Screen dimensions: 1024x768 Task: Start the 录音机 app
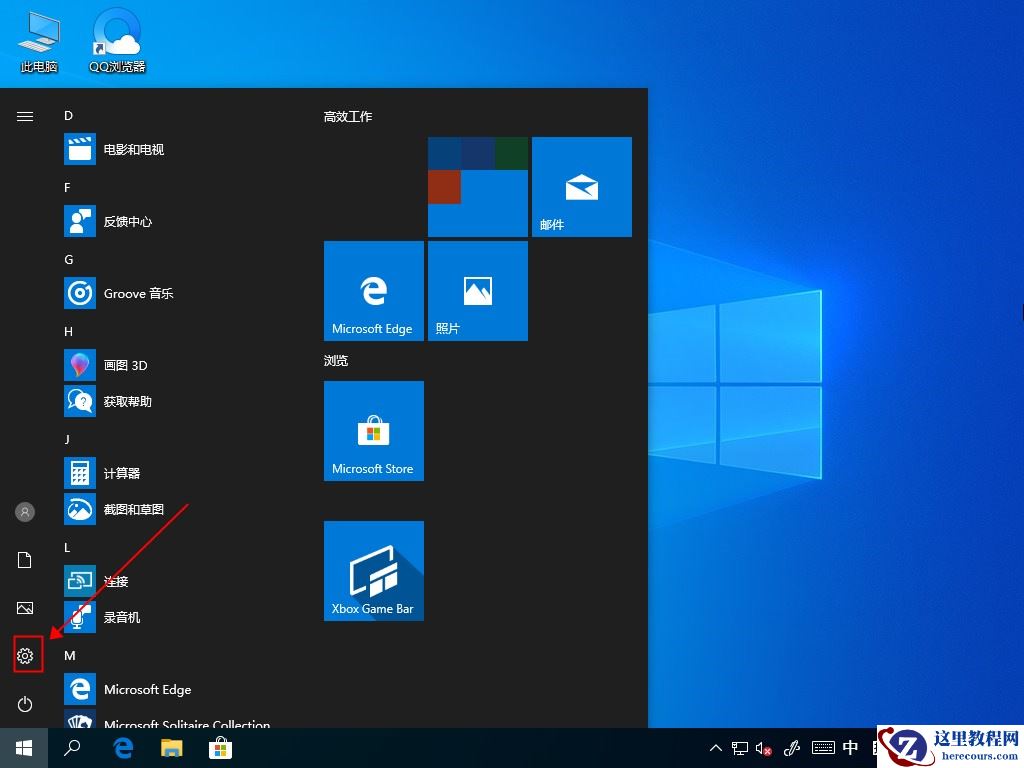120,617
